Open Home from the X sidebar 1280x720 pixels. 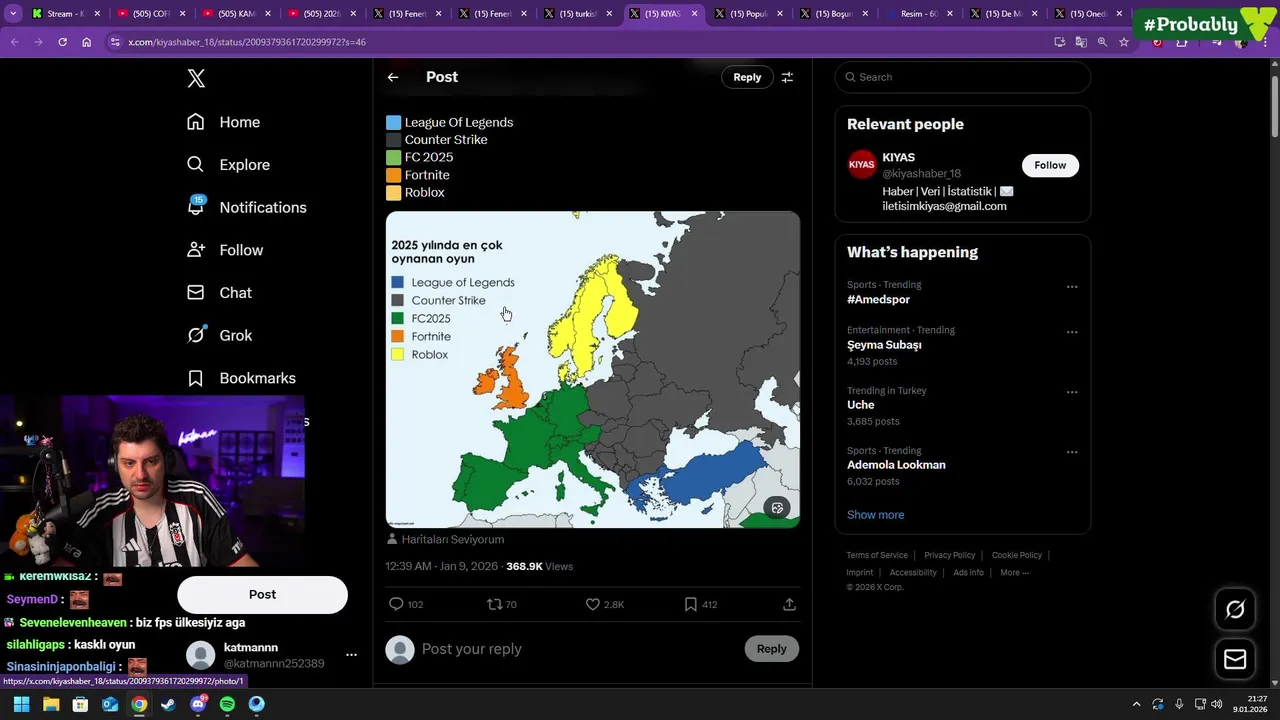pos(223,122)
